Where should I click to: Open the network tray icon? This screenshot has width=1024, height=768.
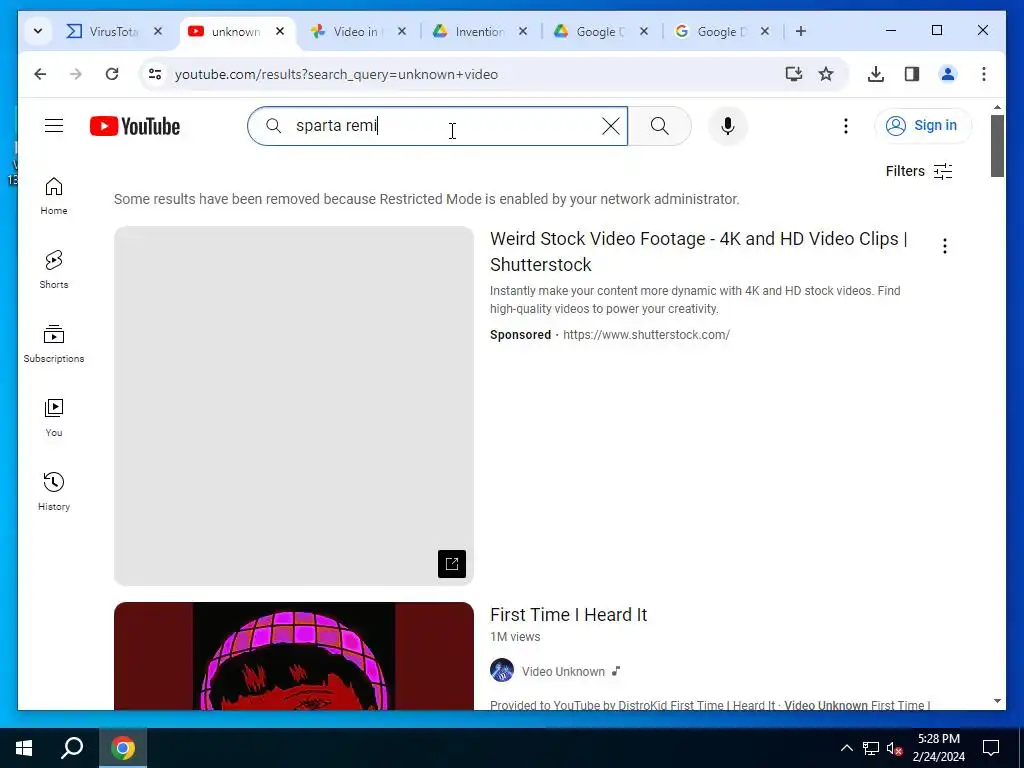(871, 748)
